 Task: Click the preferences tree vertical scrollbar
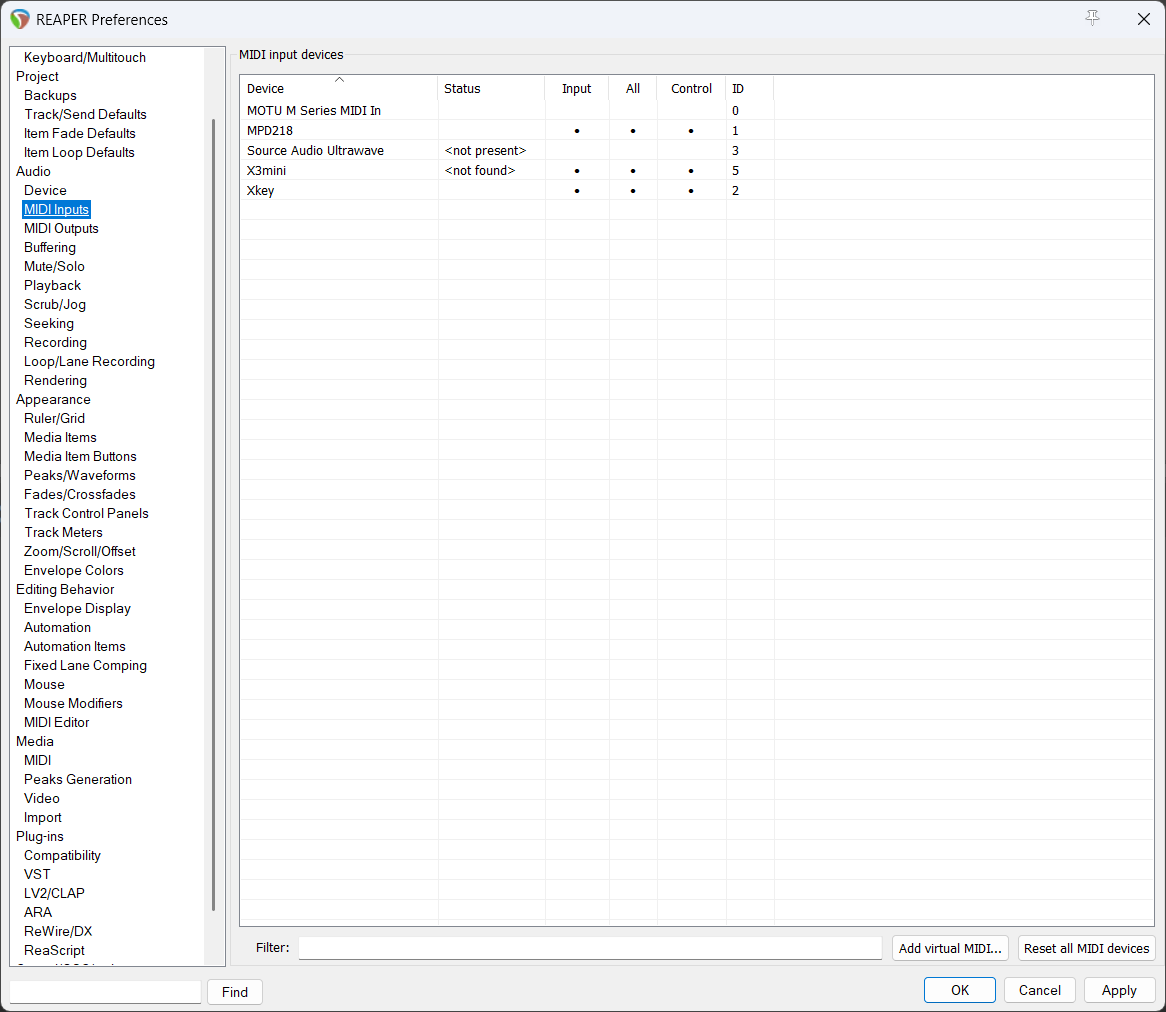coord(213,513)
